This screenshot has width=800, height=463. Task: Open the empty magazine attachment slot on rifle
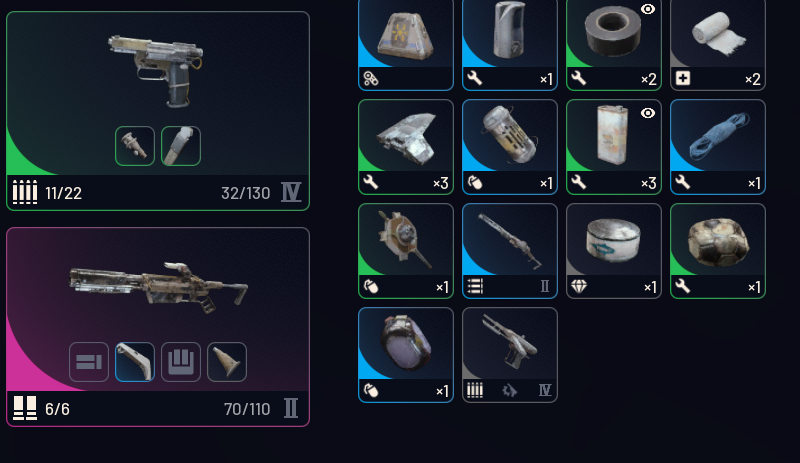pos(181,362)
